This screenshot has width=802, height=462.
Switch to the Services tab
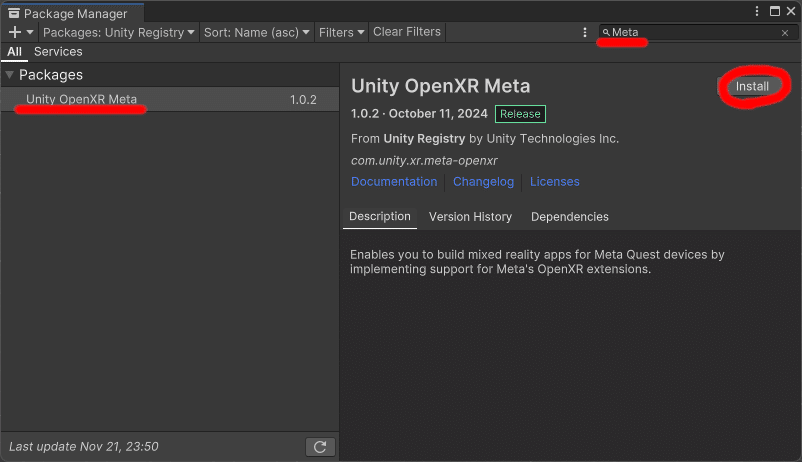[58, 52]
